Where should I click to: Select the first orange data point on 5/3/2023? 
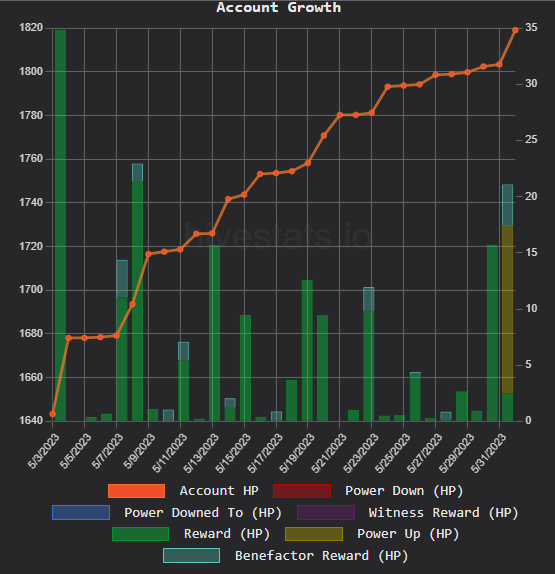(52, 414)
